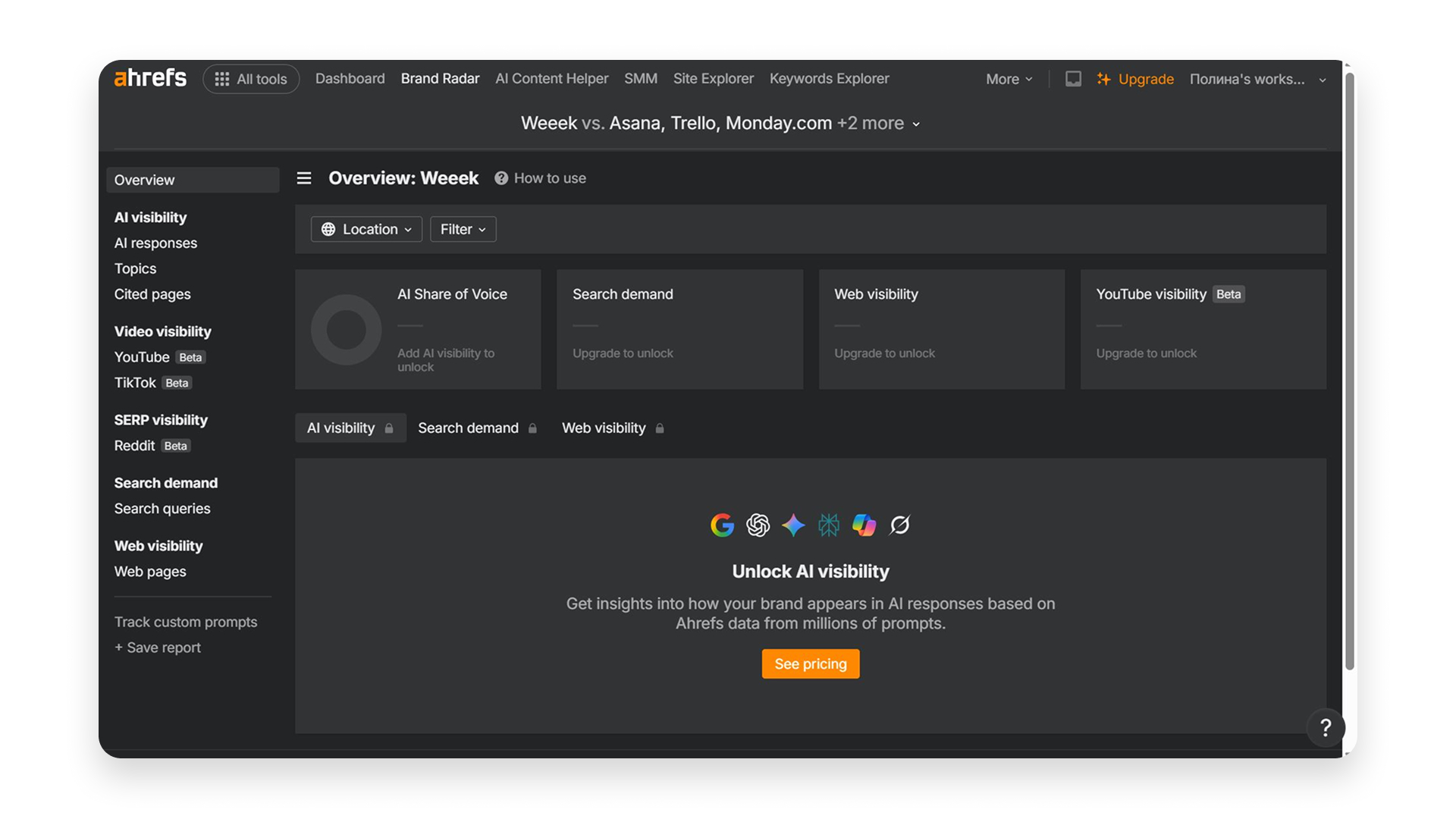
Task: Open Site Explorer
Action: coord(714,79)
